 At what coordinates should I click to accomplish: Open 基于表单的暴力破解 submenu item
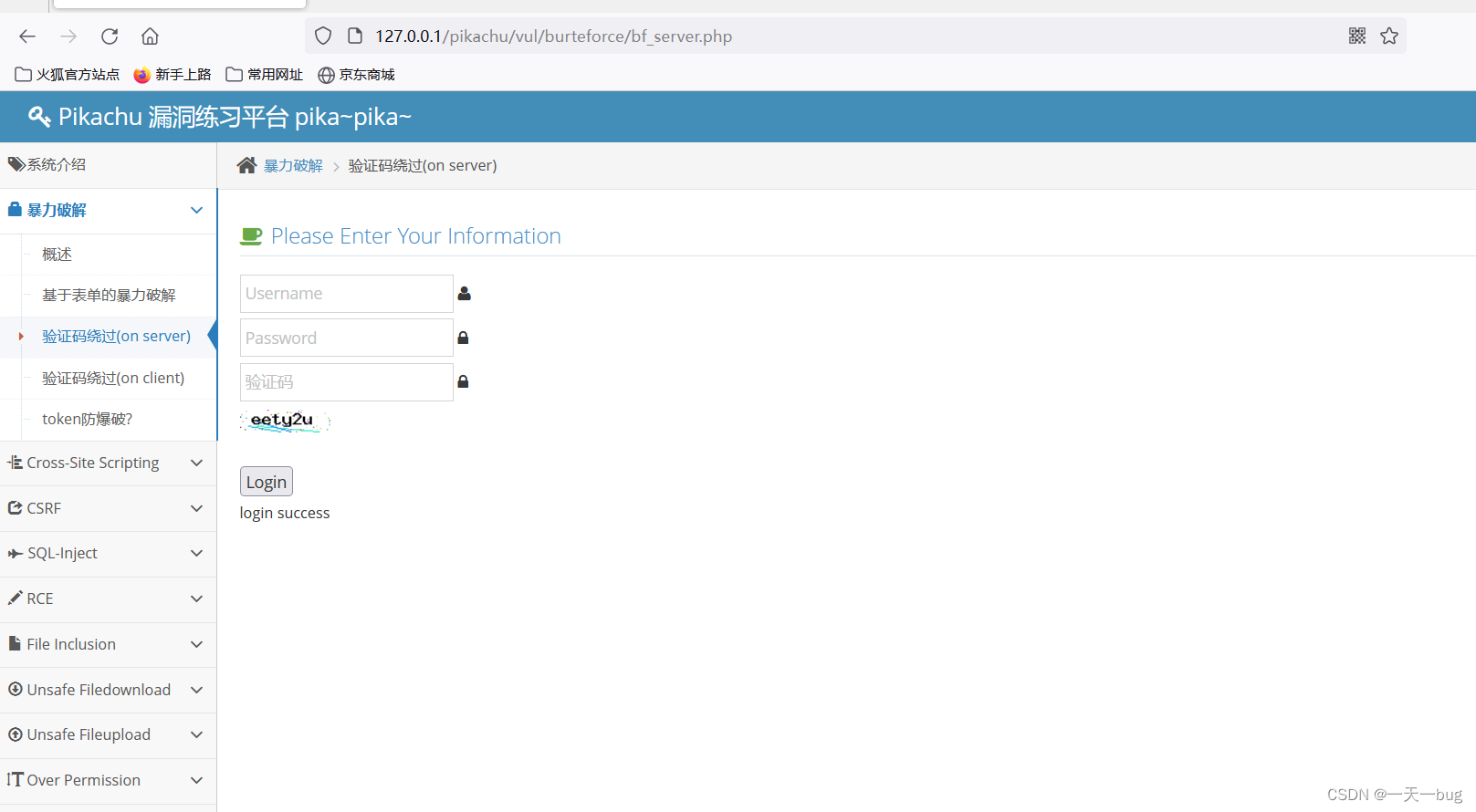(109, 296)
